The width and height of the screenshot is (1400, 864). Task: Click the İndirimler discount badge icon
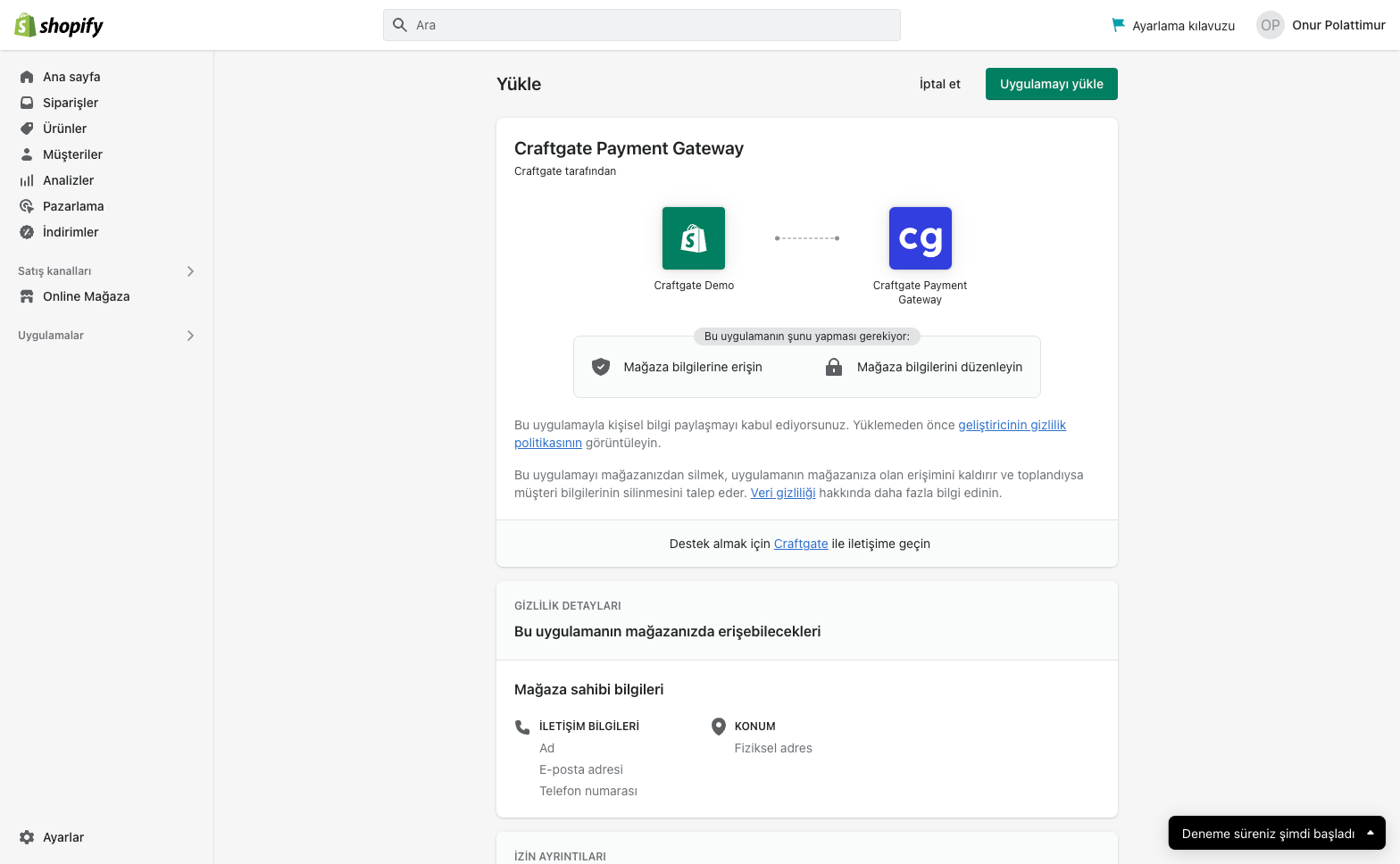pos(27,232)
